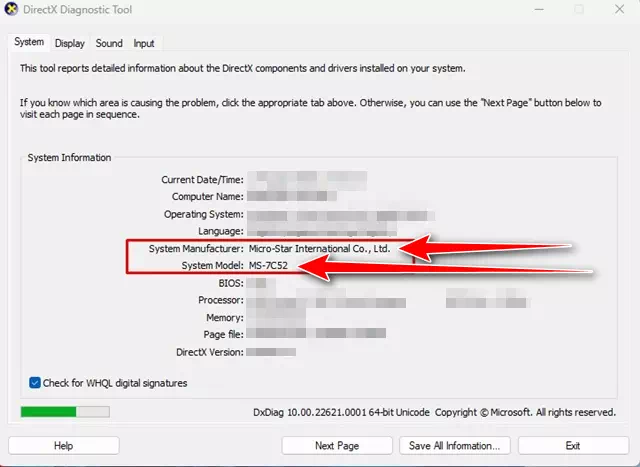This screenshot has height=467, width=640.
Task: Click the Memory label
Action: 225,318
